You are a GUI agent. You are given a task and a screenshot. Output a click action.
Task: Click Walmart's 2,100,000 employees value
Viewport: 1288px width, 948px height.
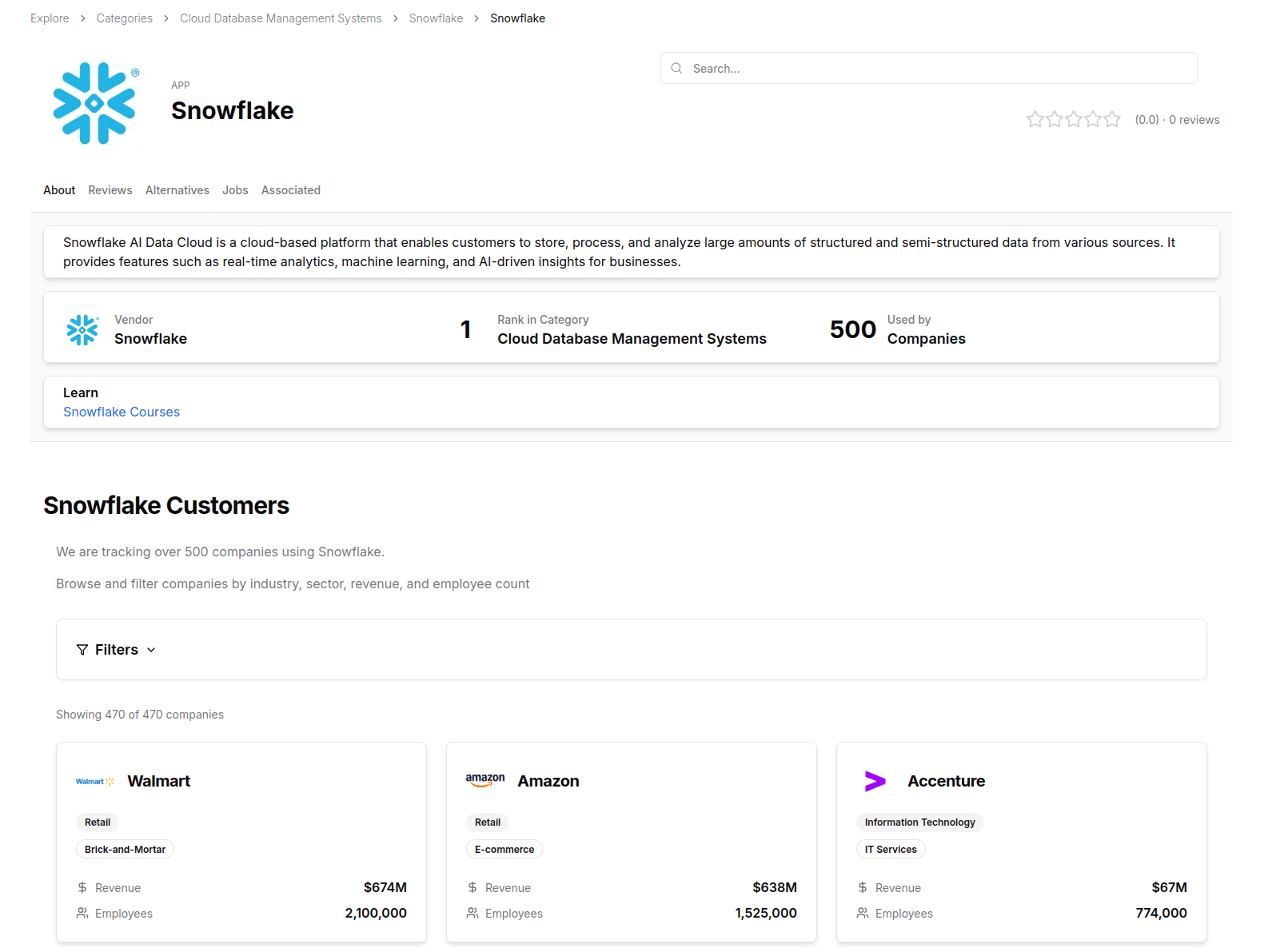click(376, 913)
